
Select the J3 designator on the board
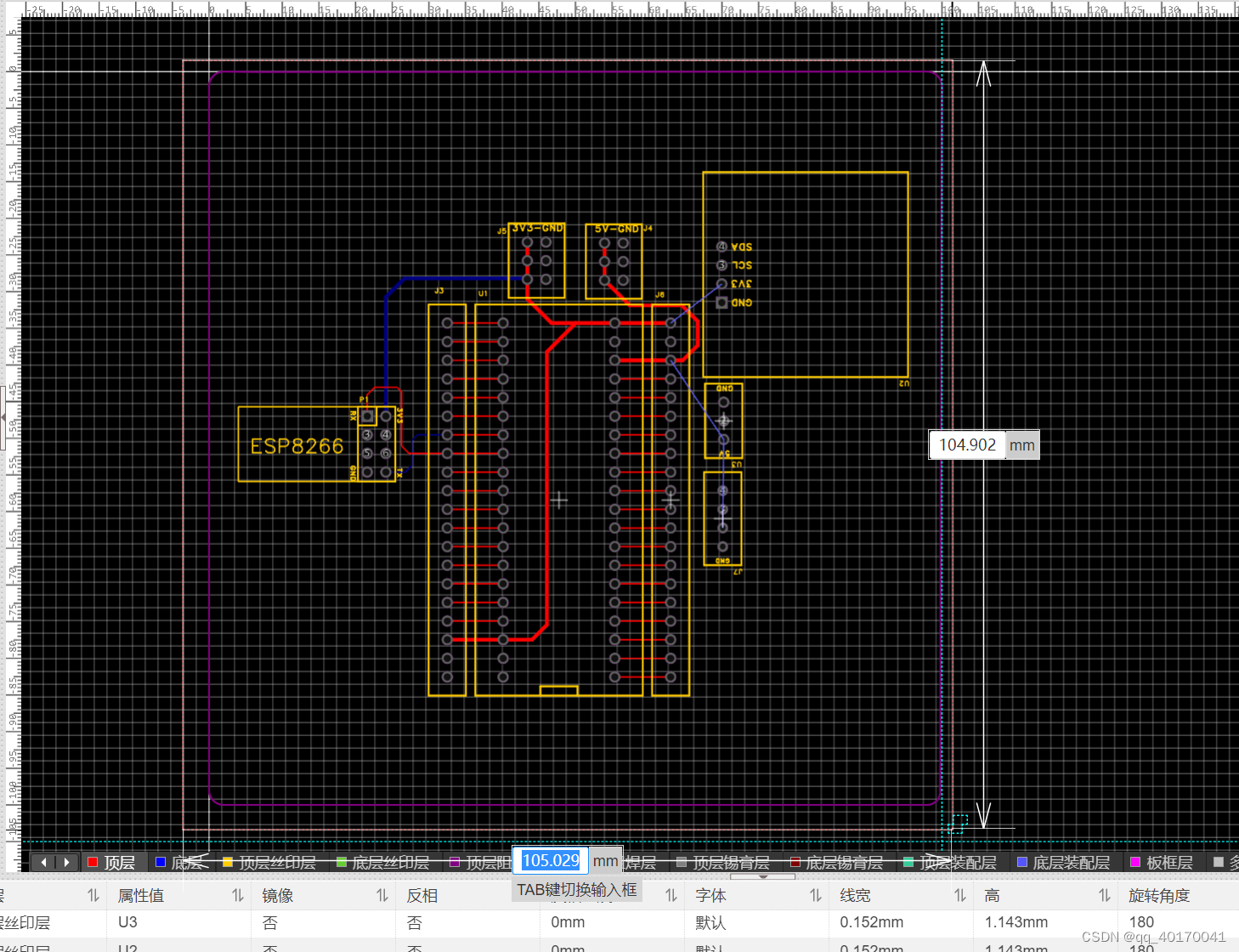point(439,291)
